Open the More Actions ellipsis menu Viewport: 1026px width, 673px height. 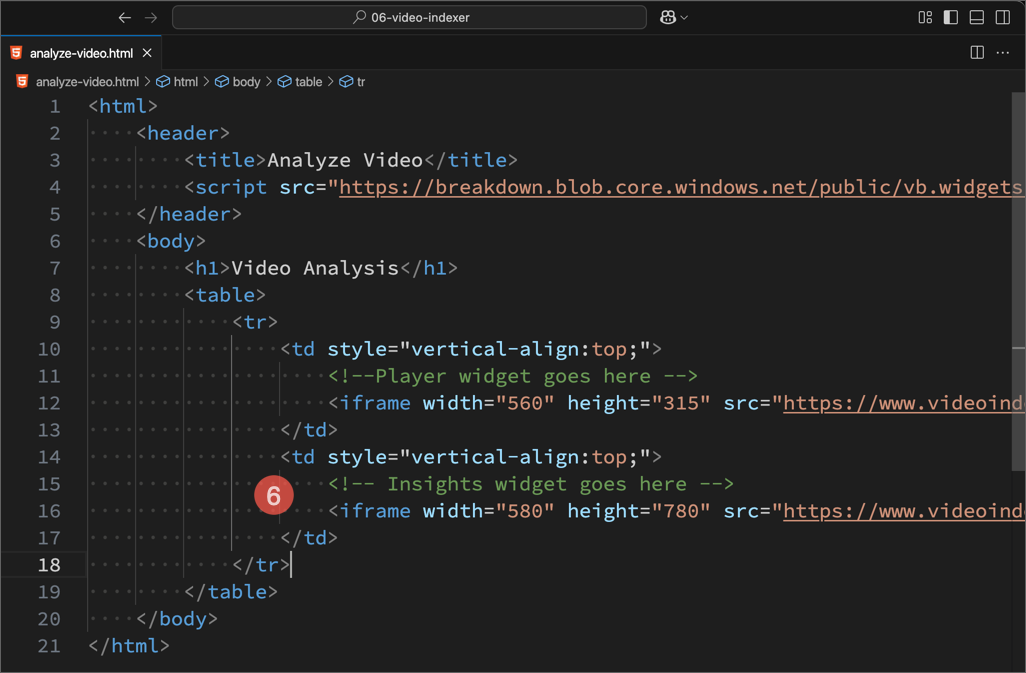click(1002, 52)
